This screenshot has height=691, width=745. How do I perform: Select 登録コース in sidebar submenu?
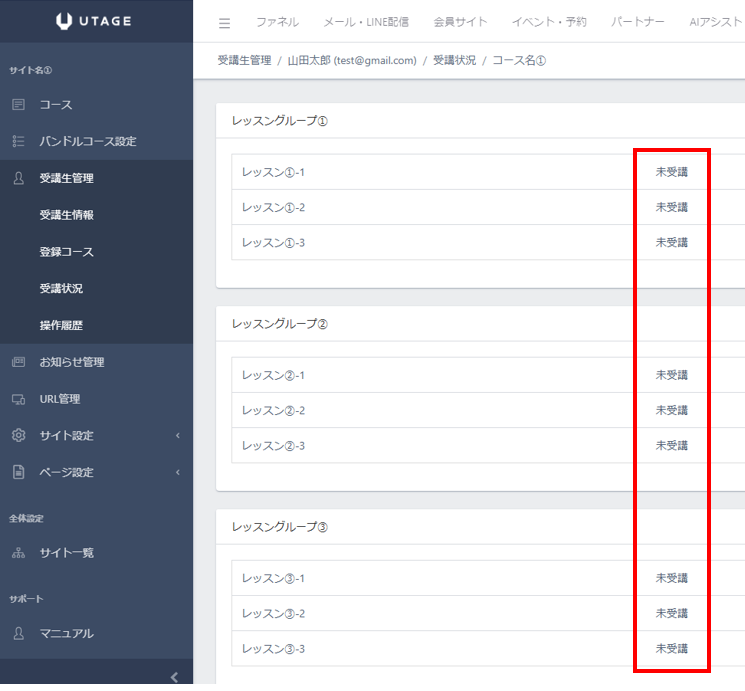click(x=67, y=252)
